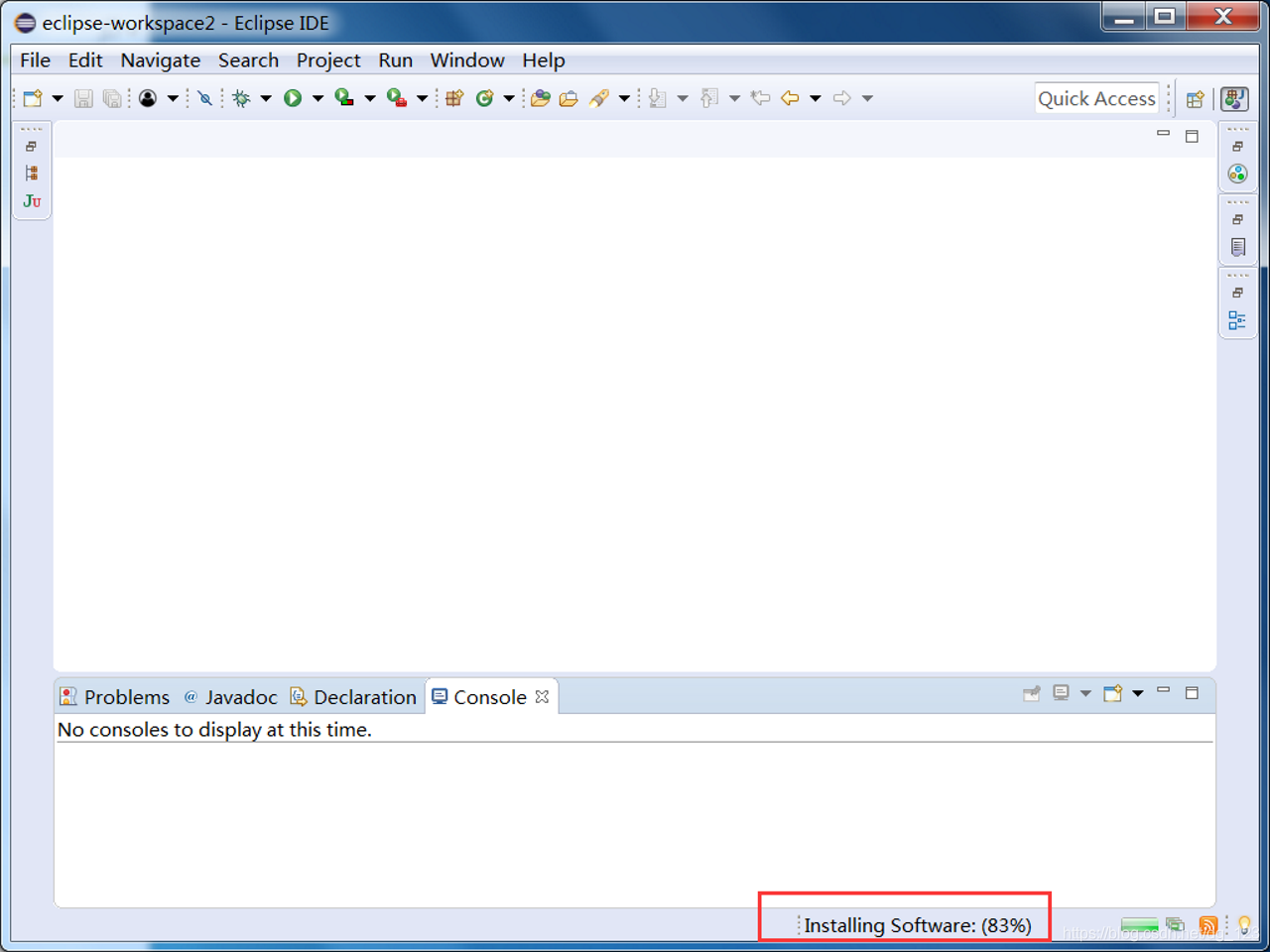The image size is (1270, 952).
Task: Click the black round icon beside Save All
Action: 148,98
